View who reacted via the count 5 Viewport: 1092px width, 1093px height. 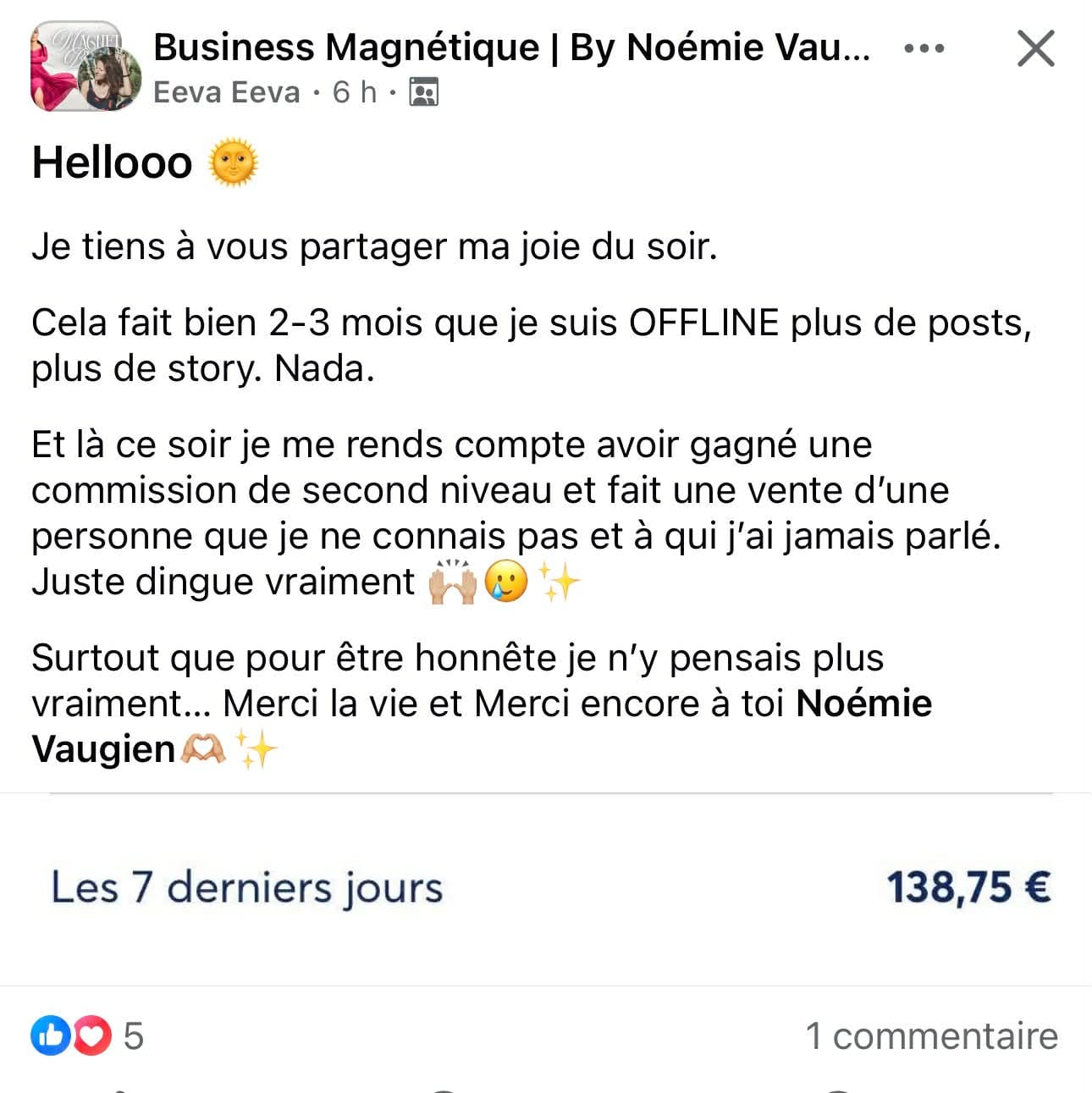[x=134, y=1036]
